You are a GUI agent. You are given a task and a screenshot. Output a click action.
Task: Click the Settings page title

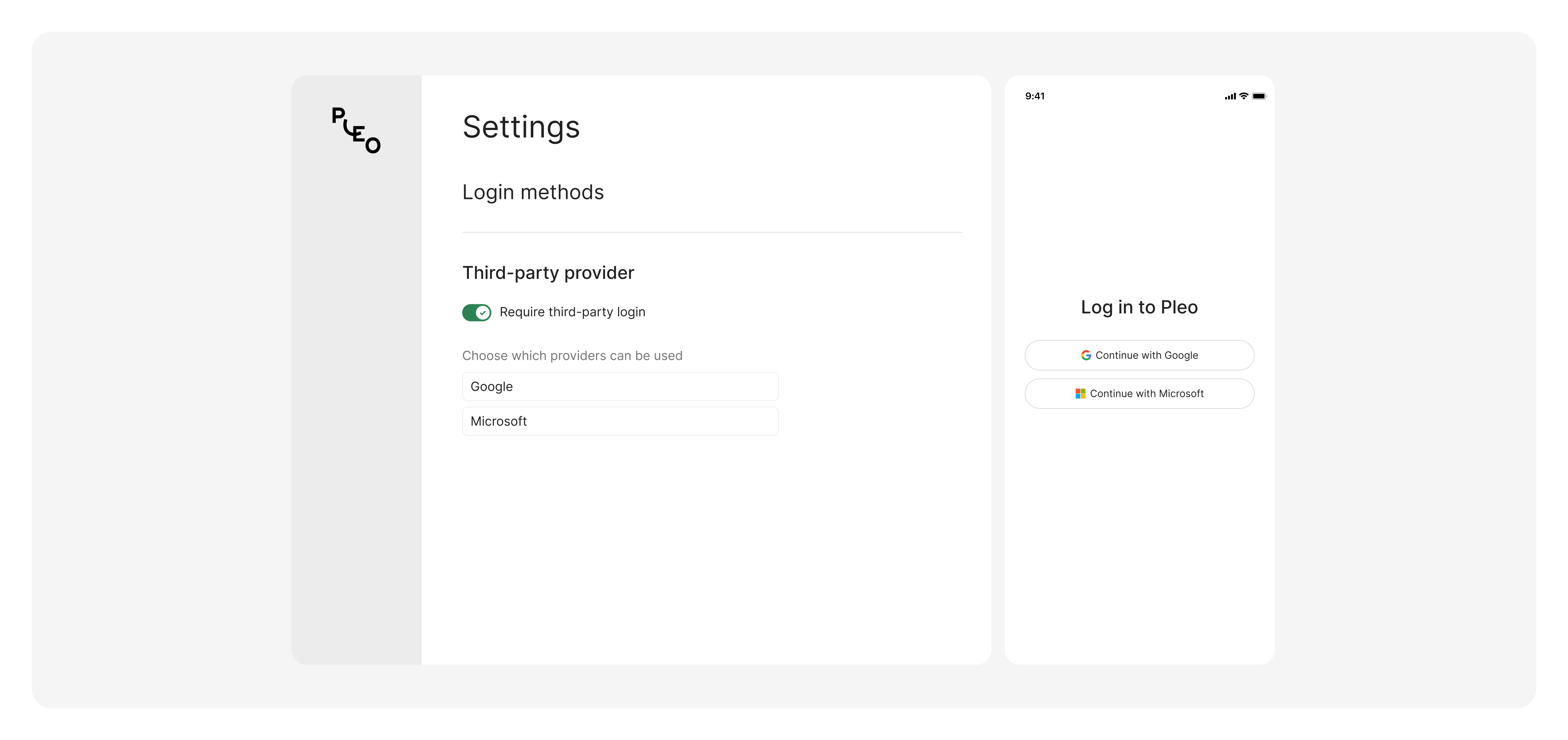click(x=521, y=127)
